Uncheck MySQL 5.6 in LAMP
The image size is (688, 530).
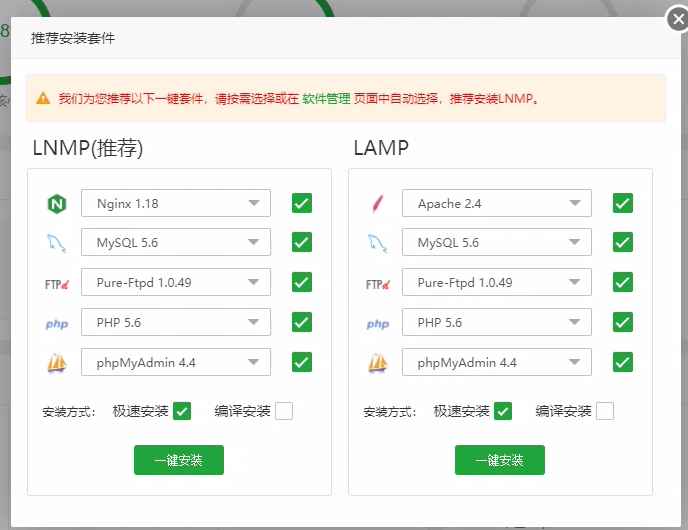pos(623,242)
